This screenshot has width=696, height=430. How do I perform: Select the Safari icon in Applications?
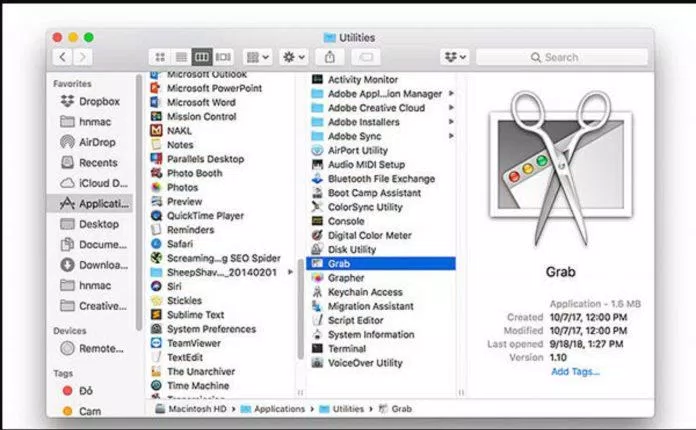(x=157, y=243)
